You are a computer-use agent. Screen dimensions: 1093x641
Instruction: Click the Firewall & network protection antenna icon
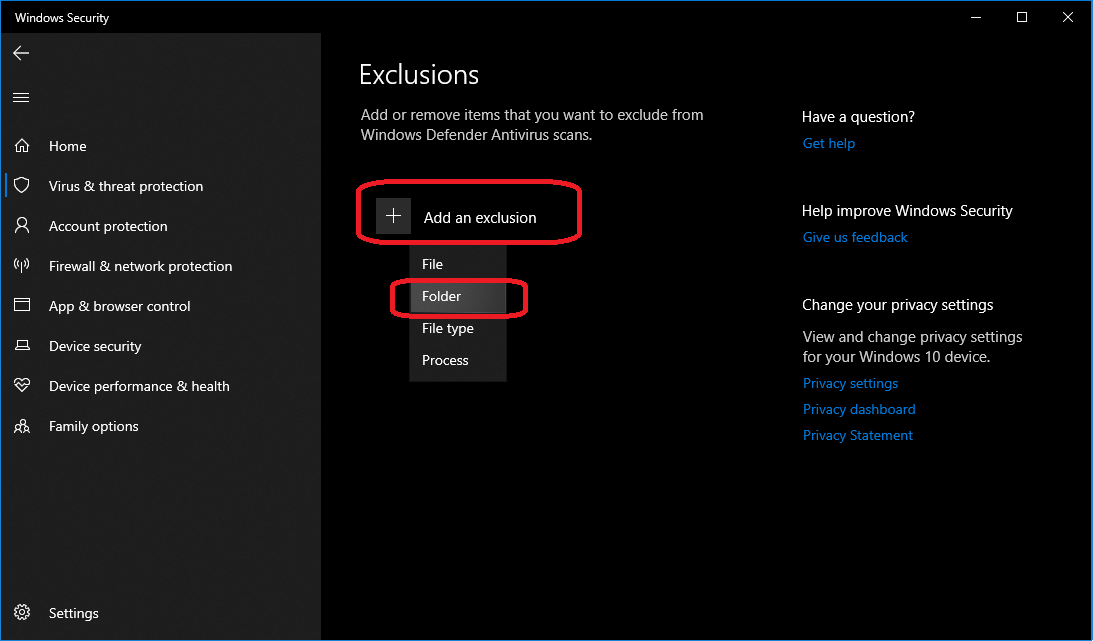click(x=22, y=265)
